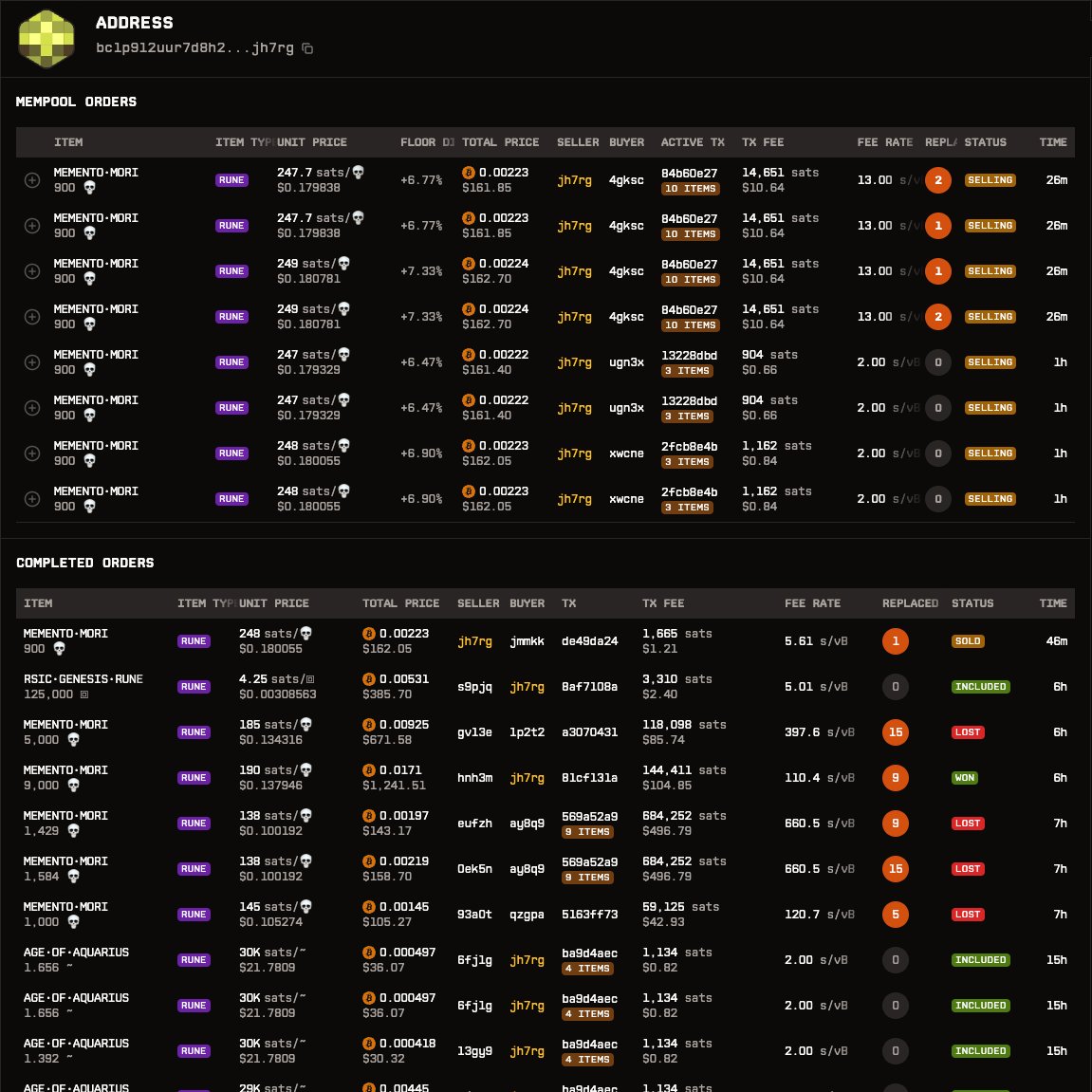Click replaced badge 15 in the a3070431 row
Viewport: 1092px width, 1092px height.
[x=896, y=732]
